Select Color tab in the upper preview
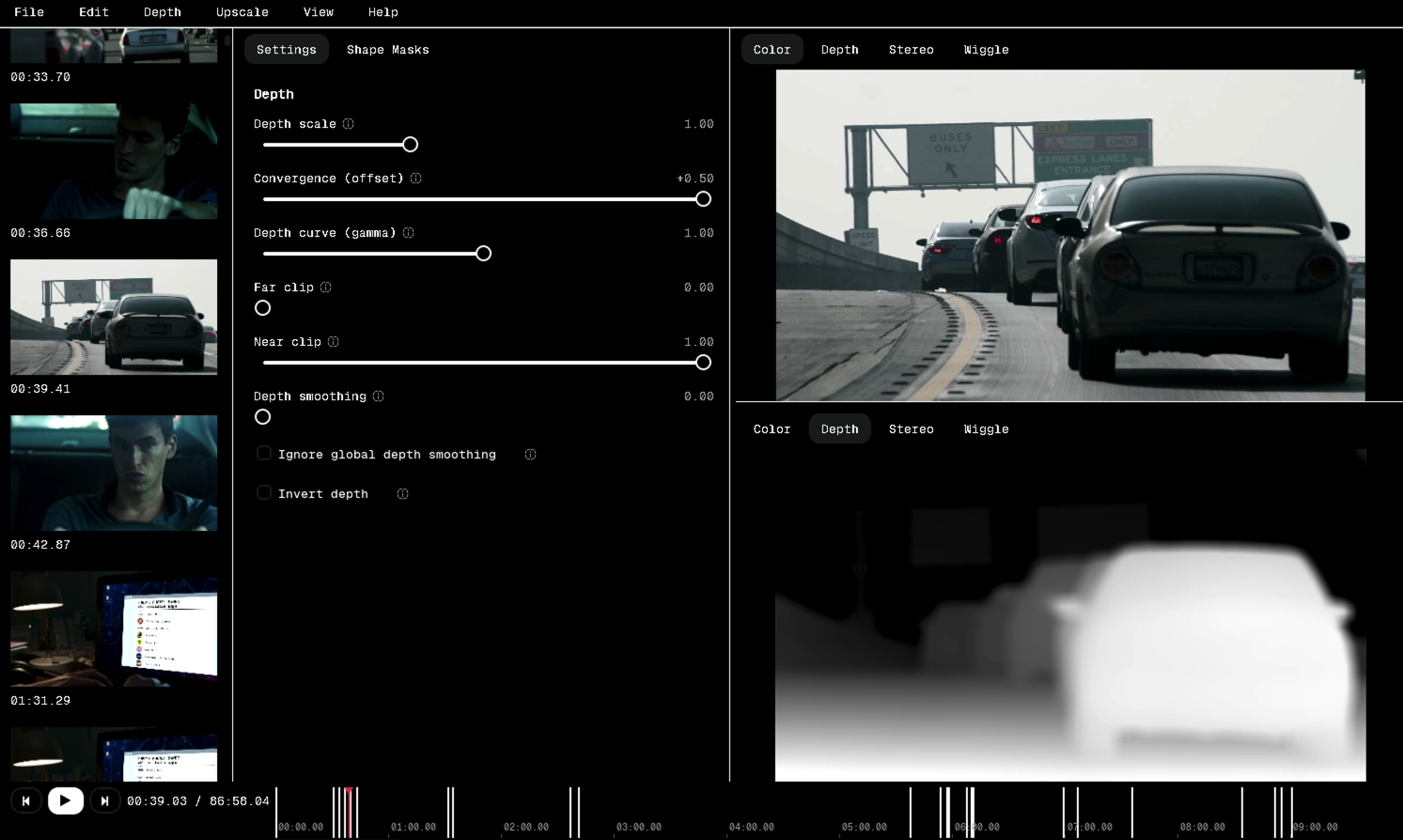Viewport: 1403px width, 840px height. coord(772,50)
